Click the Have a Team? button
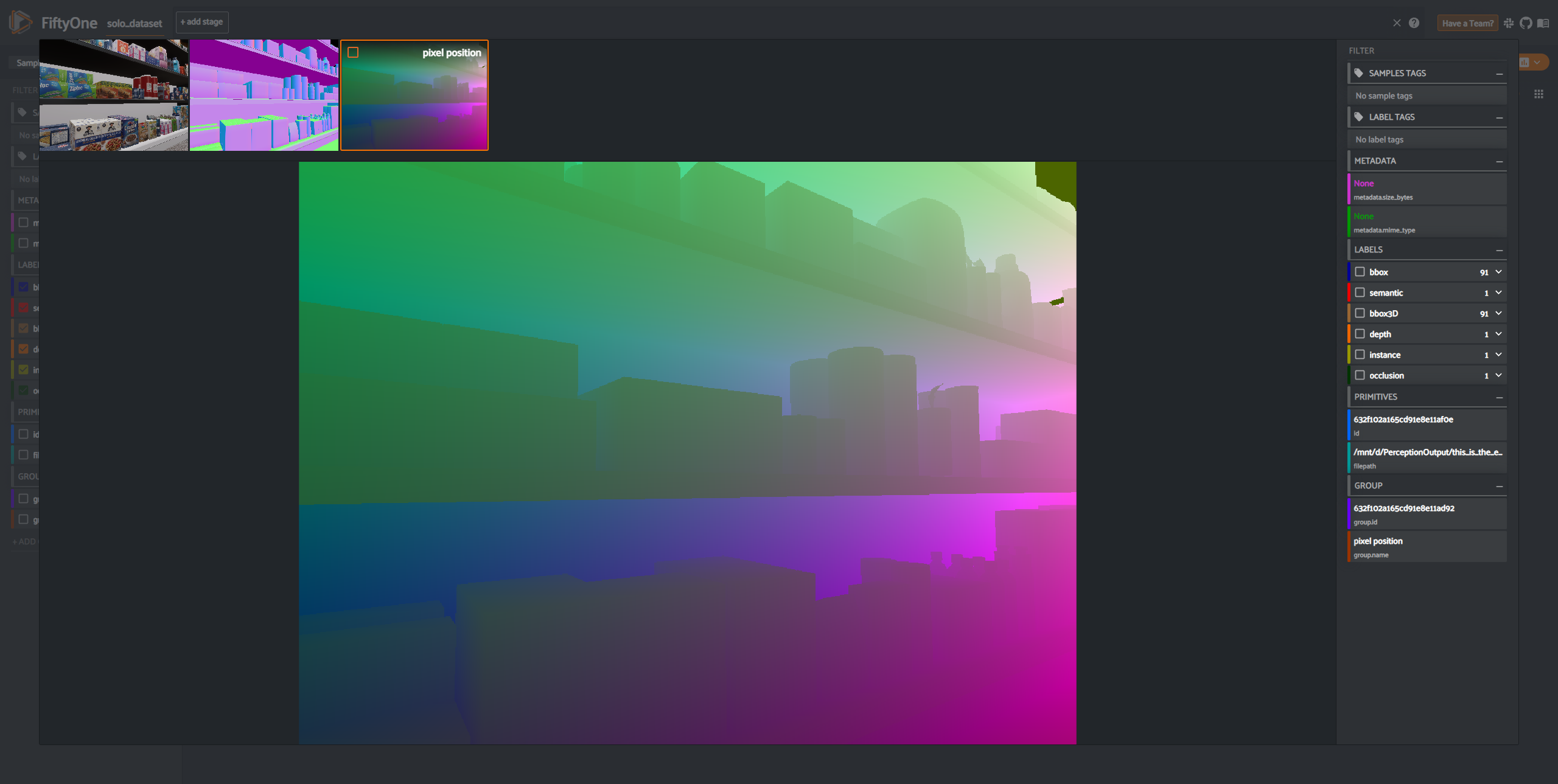Viewport: 1558px width, 784px height. tap(1467, 23)
